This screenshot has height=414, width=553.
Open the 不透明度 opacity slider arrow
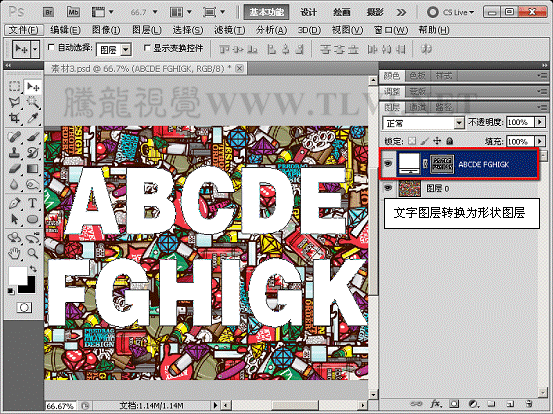pyautogui.click(x=540, y=122)
